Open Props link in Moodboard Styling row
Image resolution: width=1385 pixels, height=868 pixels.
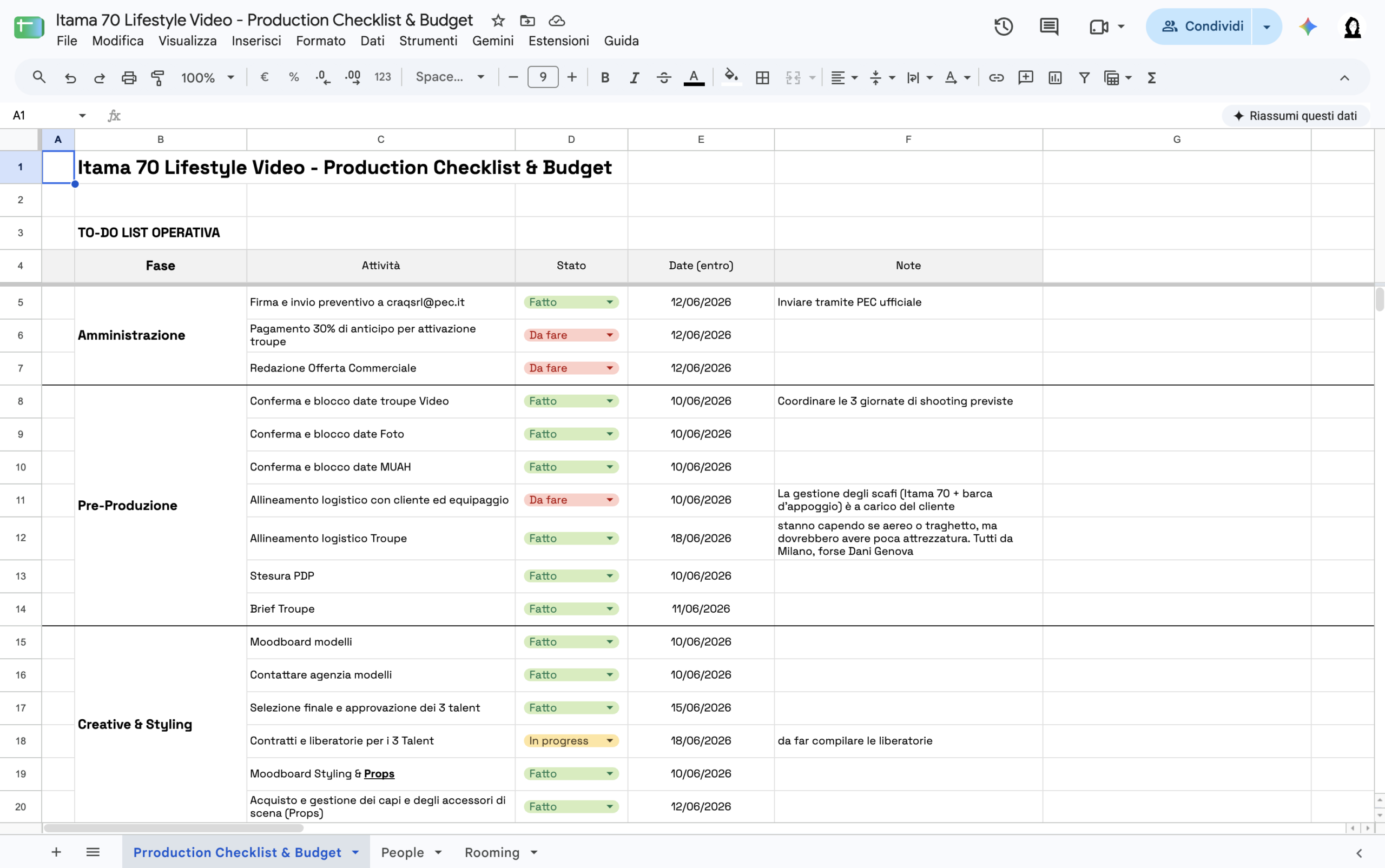pos(379,774)
